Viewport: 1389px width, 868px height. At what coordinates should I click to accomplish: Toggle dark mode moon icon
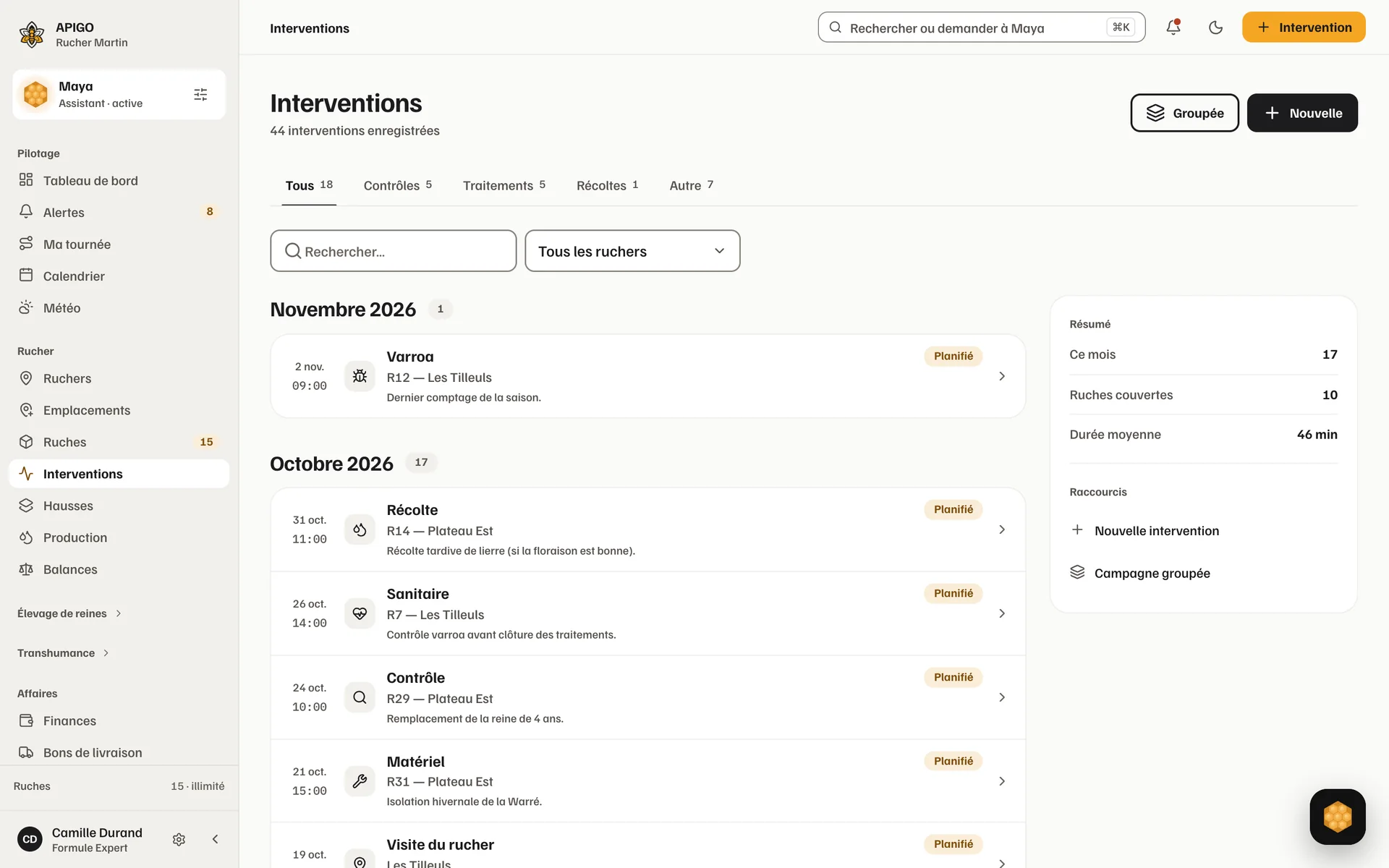pos(1215,27)
